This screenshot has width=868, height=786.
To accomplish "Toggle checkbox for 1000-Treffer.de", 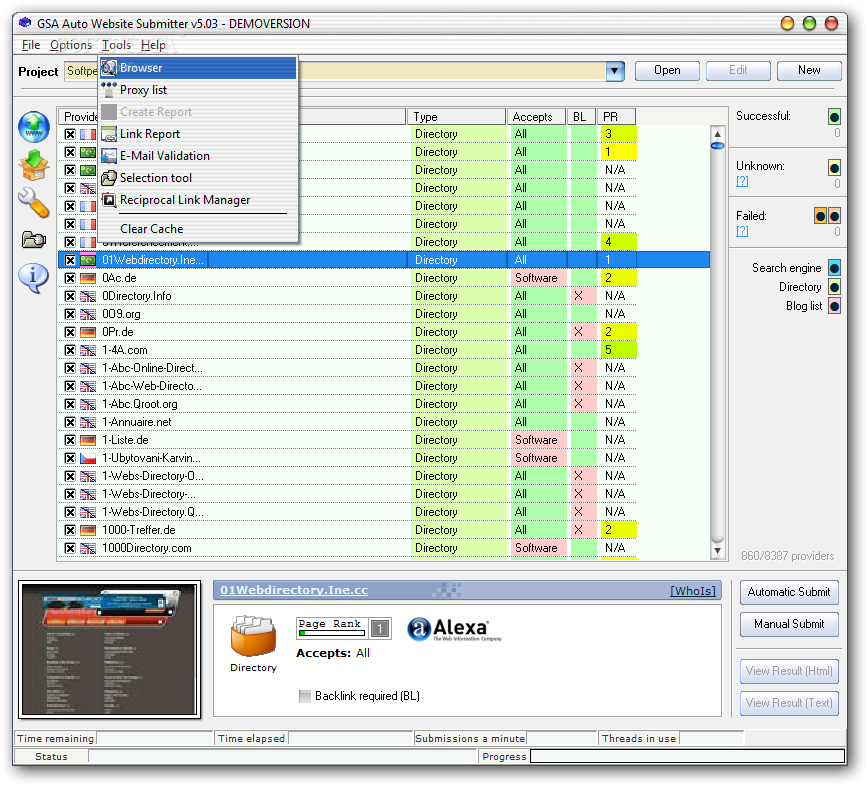I will 70,530.
